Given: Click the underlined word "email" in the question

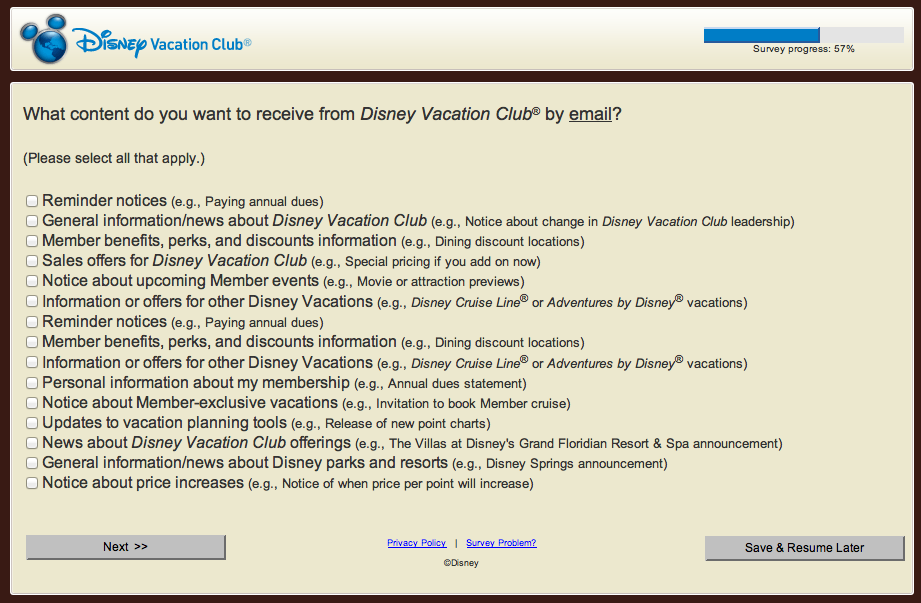Looking at the screenshot, I should click(x=590, y=114).
